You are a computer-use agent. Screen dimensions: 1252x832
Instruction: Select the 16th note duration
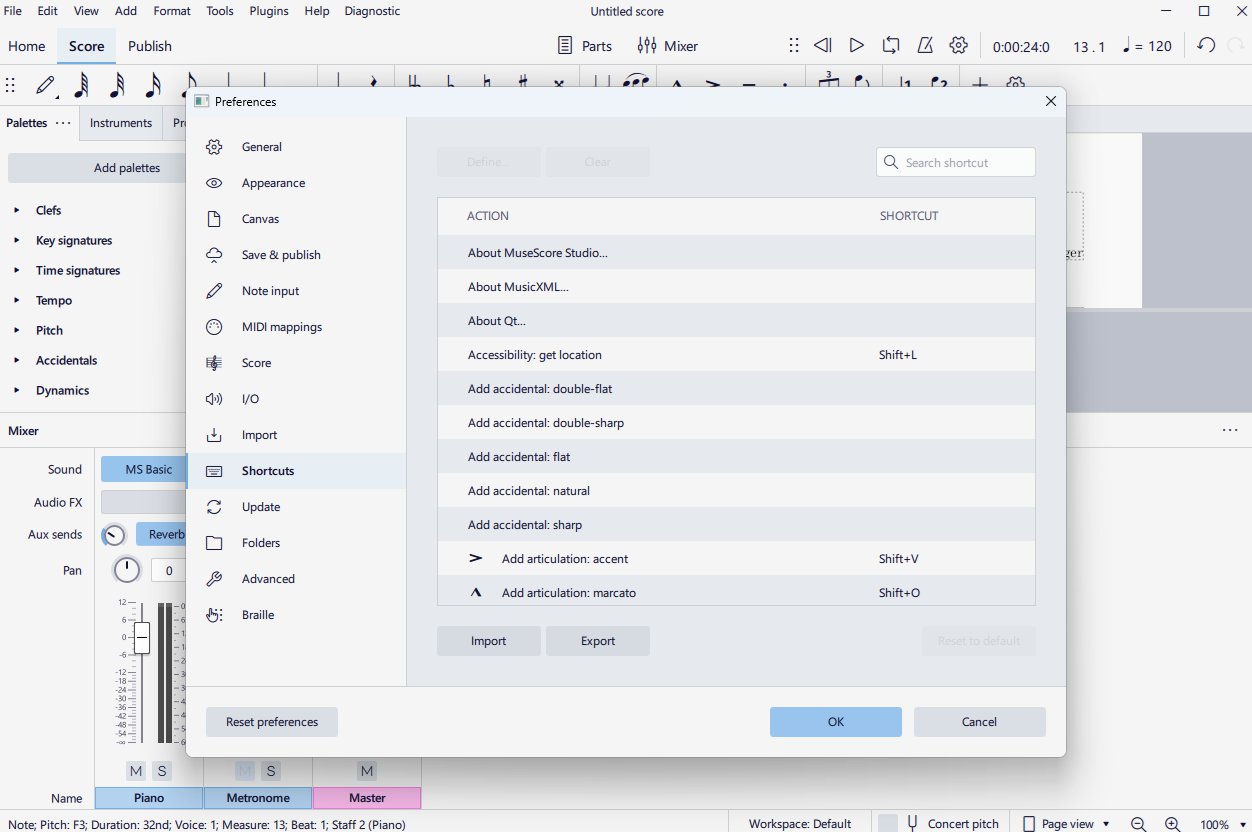[154, 86]
